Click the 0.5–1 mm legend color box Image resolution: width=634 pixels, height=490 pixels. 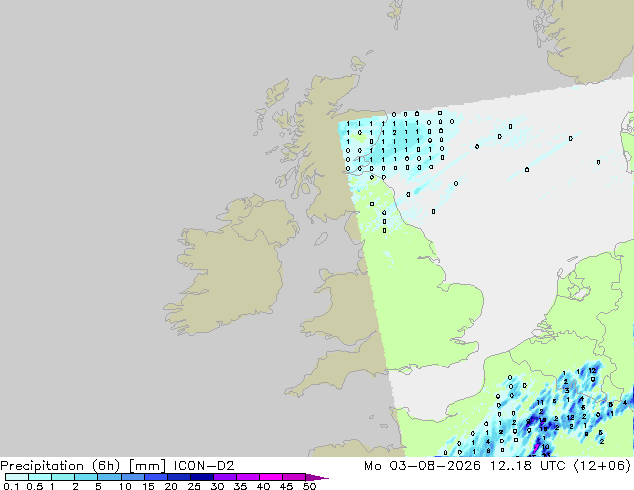[40, 477]
